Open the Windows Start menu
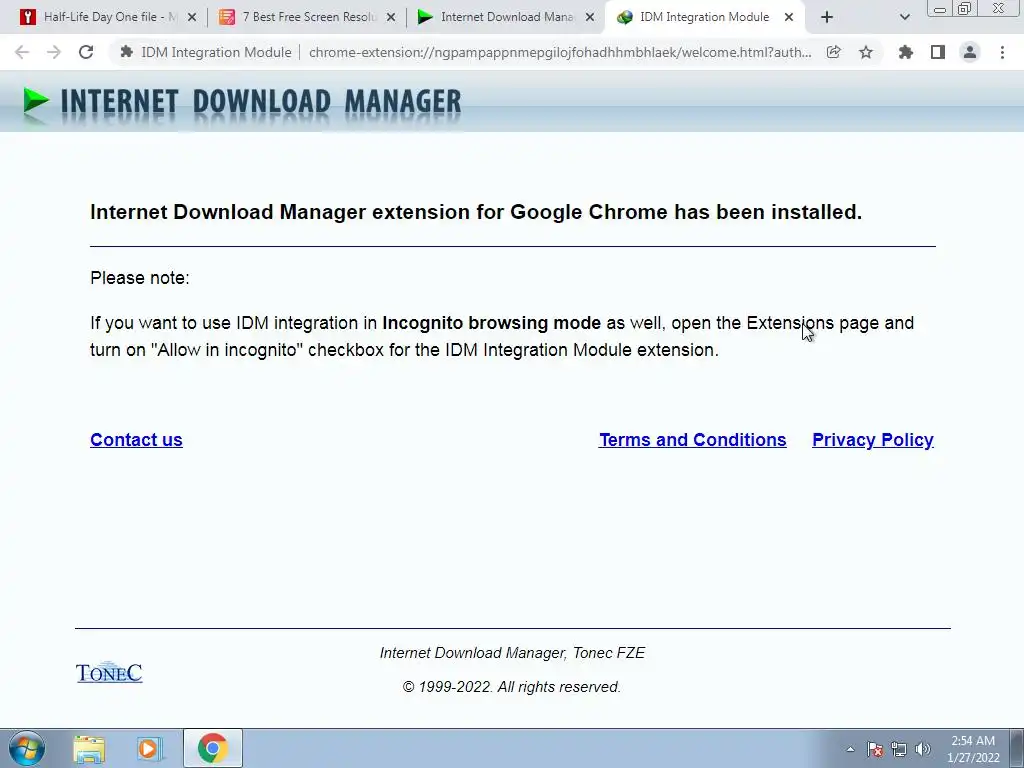Image resolution: width=1024 pixels, height=768 pixels. (x=27, y=748)
